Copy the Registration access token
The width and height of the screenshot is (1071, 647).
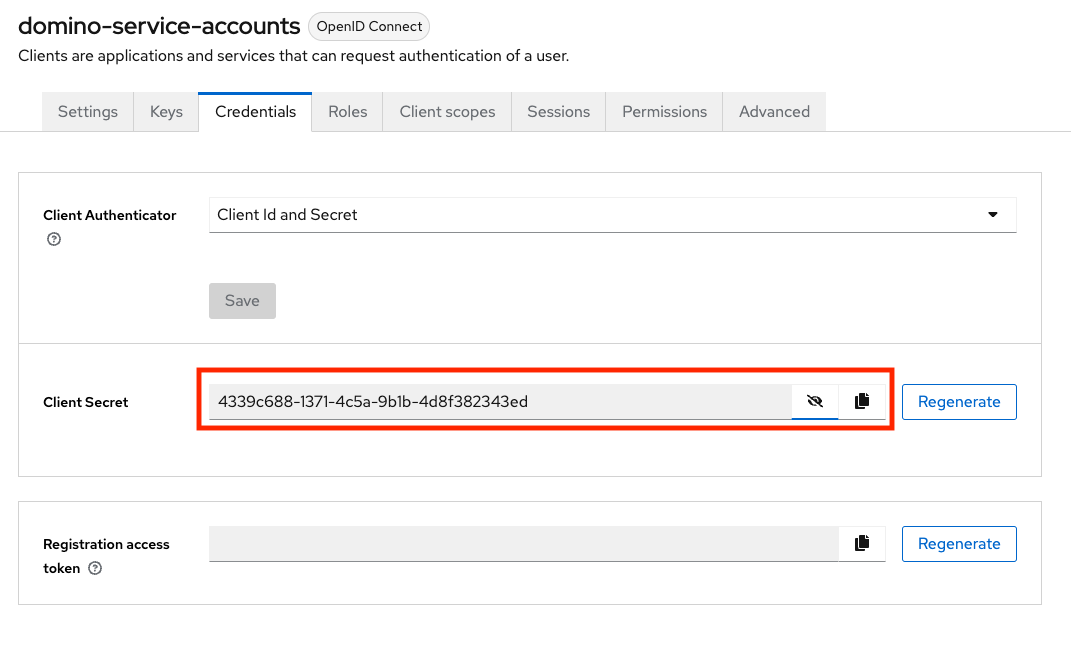[x=862, y=544]
